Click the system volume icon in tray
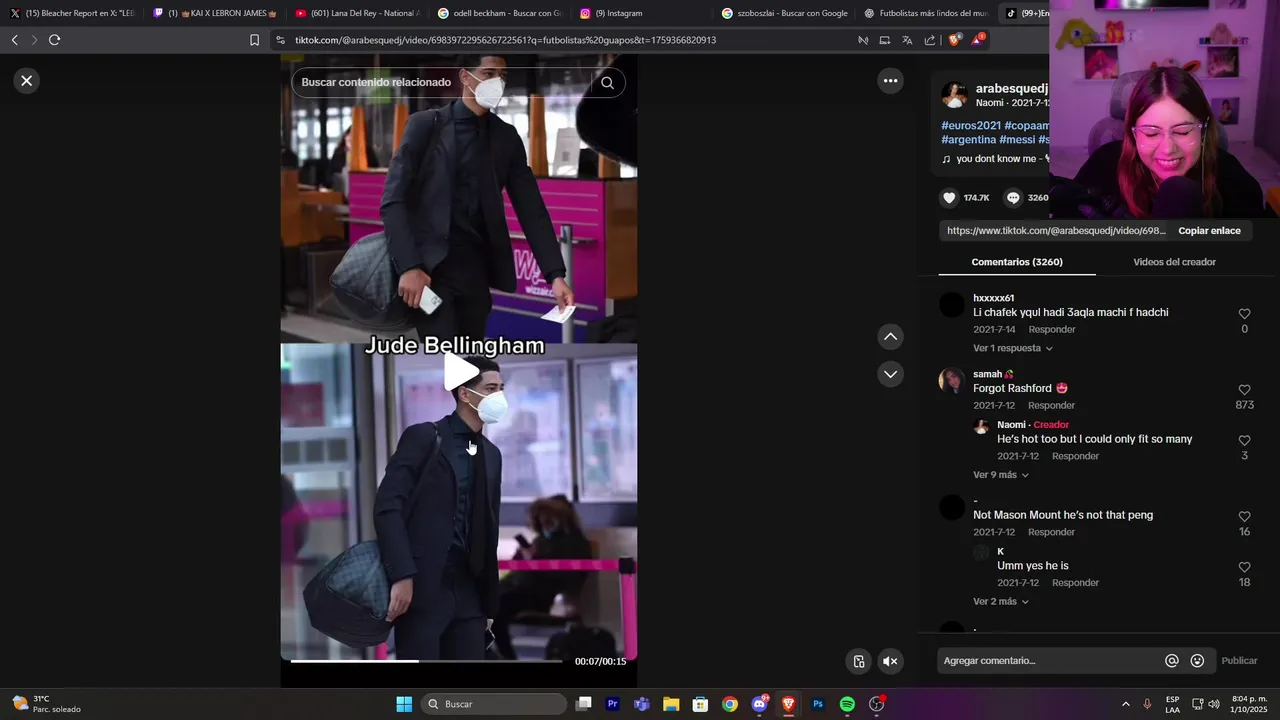 click(1214, 704)
